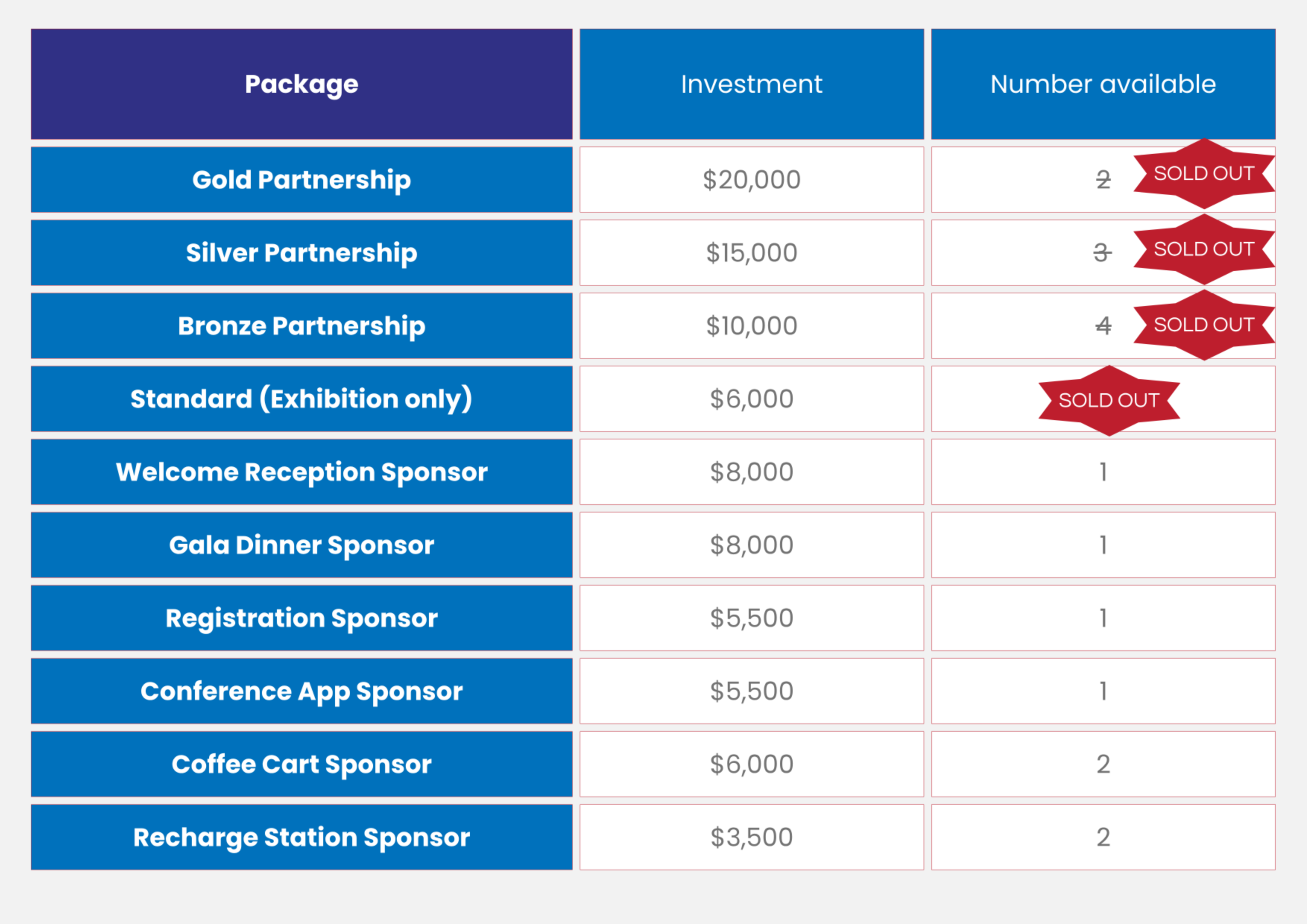Click the Conference App Sponsor package
Image resolution: width=1307 pixels, height=924 pixels.
point(301,691)
